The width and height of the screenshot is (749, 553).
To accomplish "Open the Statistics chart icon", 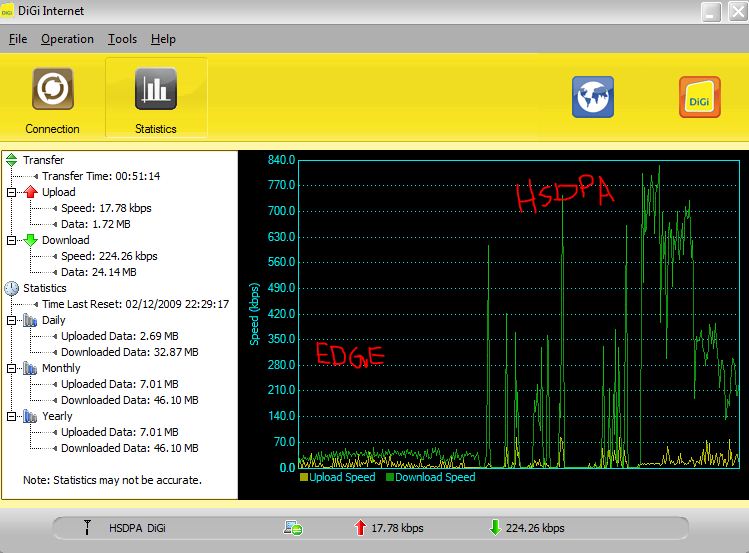I will pos(156,89).
